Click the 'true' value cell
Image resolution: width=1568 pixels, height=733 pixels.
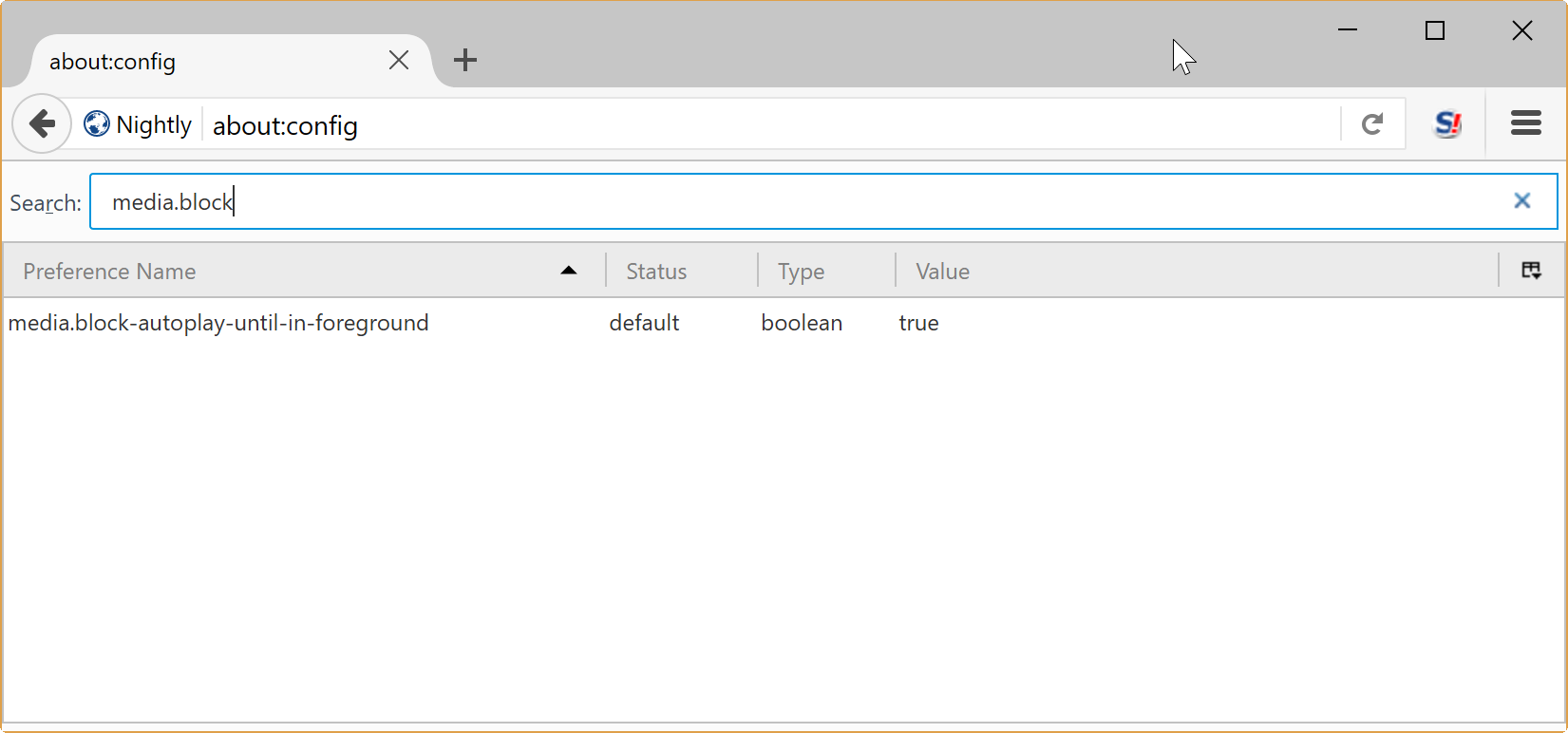tap(918, 323)
